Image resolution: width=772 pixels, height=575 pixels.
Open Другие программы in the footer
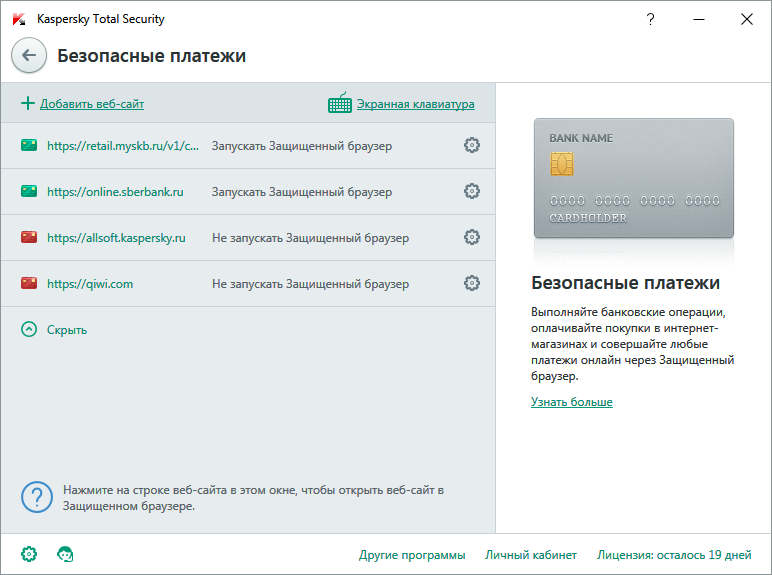412,555
